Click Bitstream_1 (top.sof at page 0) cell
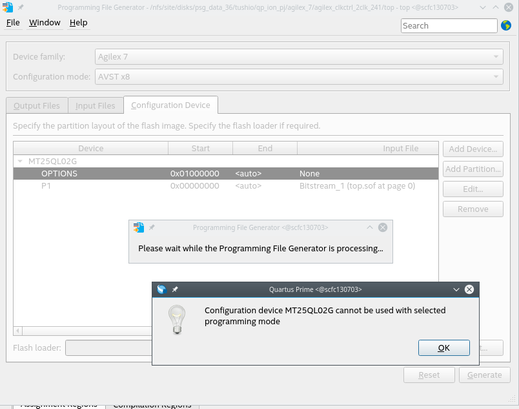 point(357,186)
